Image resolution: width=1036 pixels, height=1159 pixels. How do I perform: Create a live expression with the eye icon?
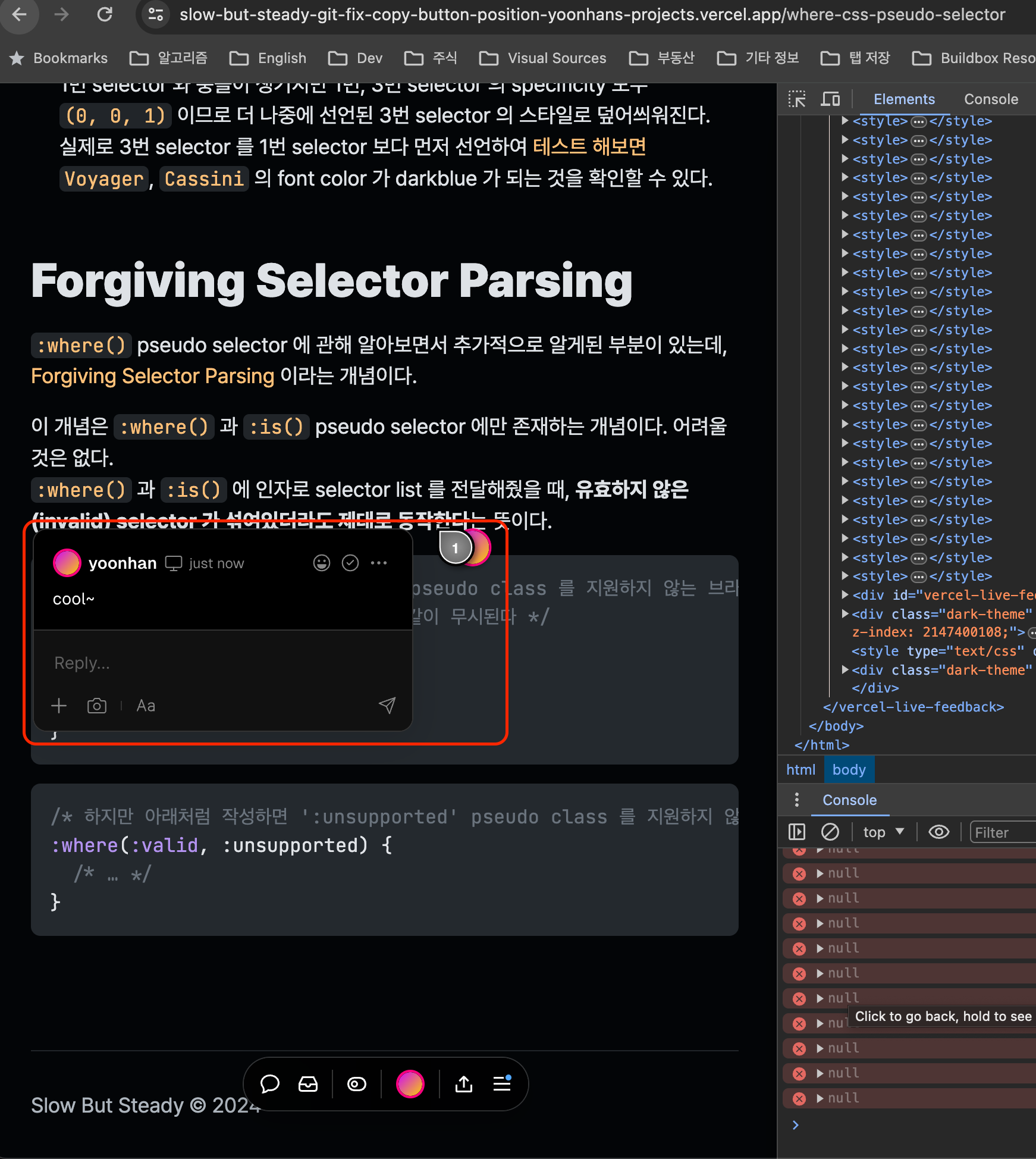[938, 831]
